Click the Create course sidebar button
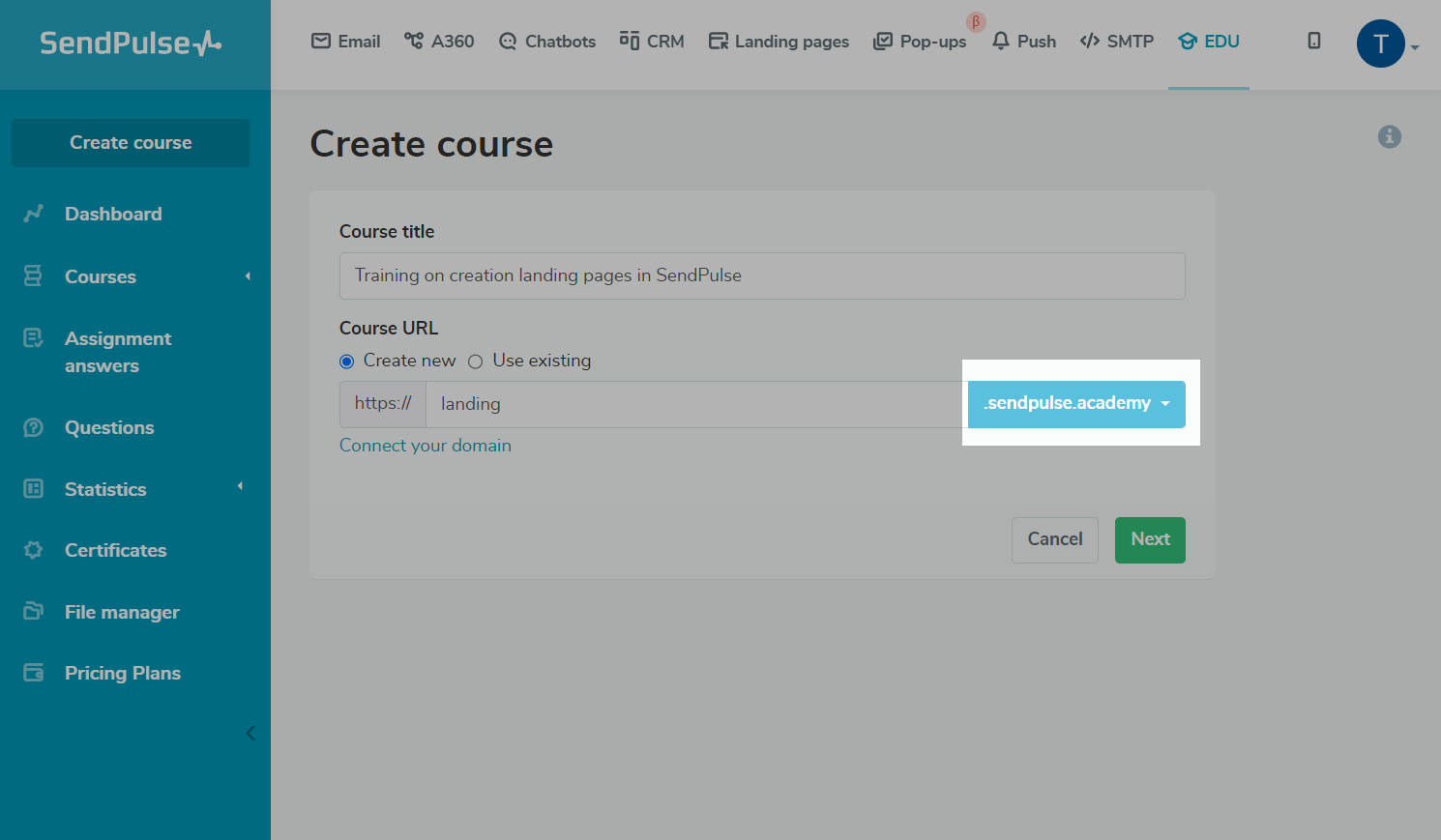 pos(131,143)
